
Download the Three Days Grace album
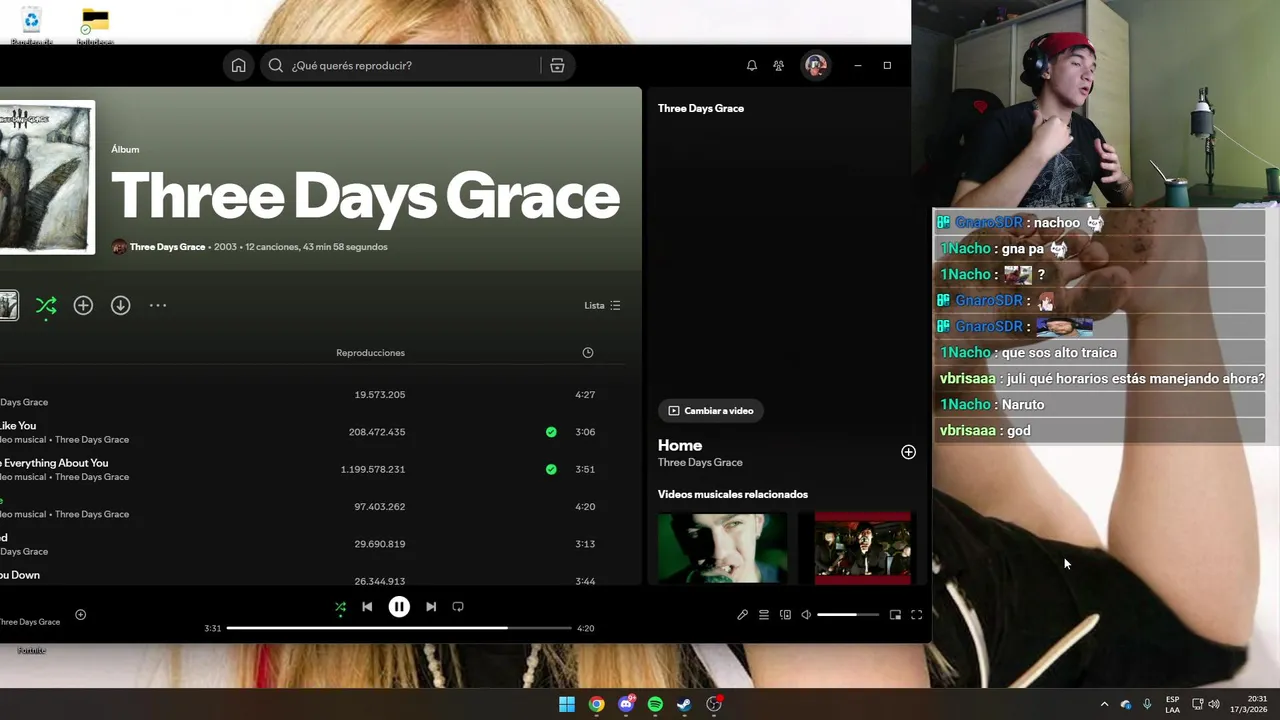pyautogui.click(x=120, y=305)
